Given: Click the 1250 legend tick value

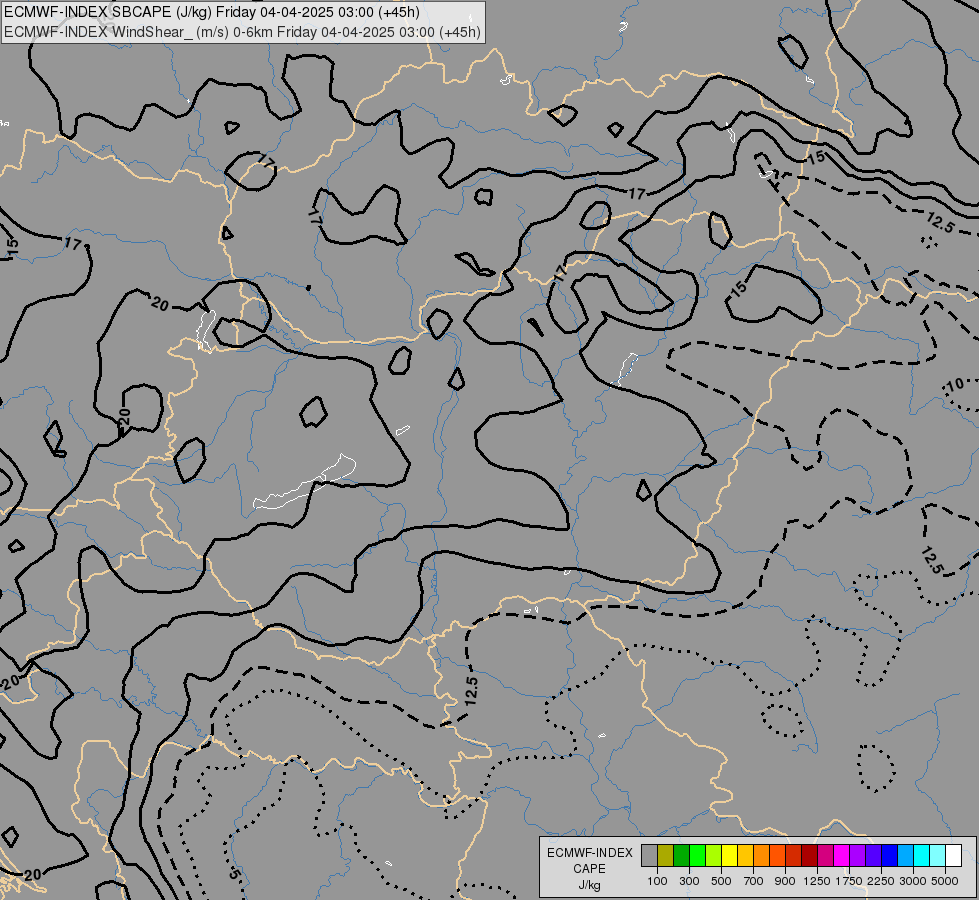Looking at the screenshot, I should point(817,881).
